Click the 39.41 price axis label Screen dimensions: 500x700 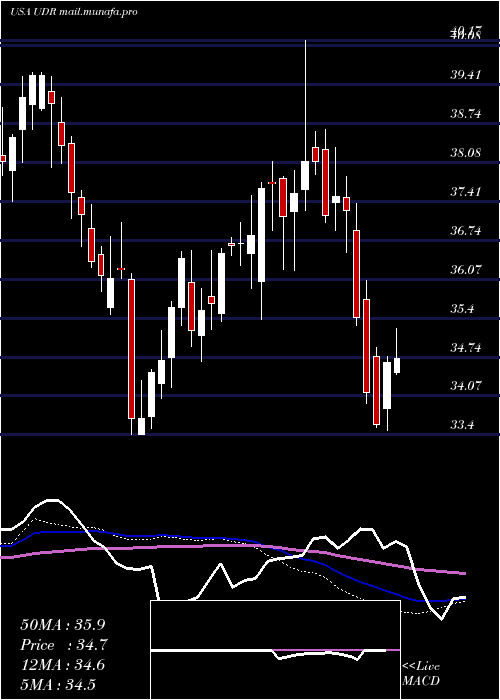[466, 75]
